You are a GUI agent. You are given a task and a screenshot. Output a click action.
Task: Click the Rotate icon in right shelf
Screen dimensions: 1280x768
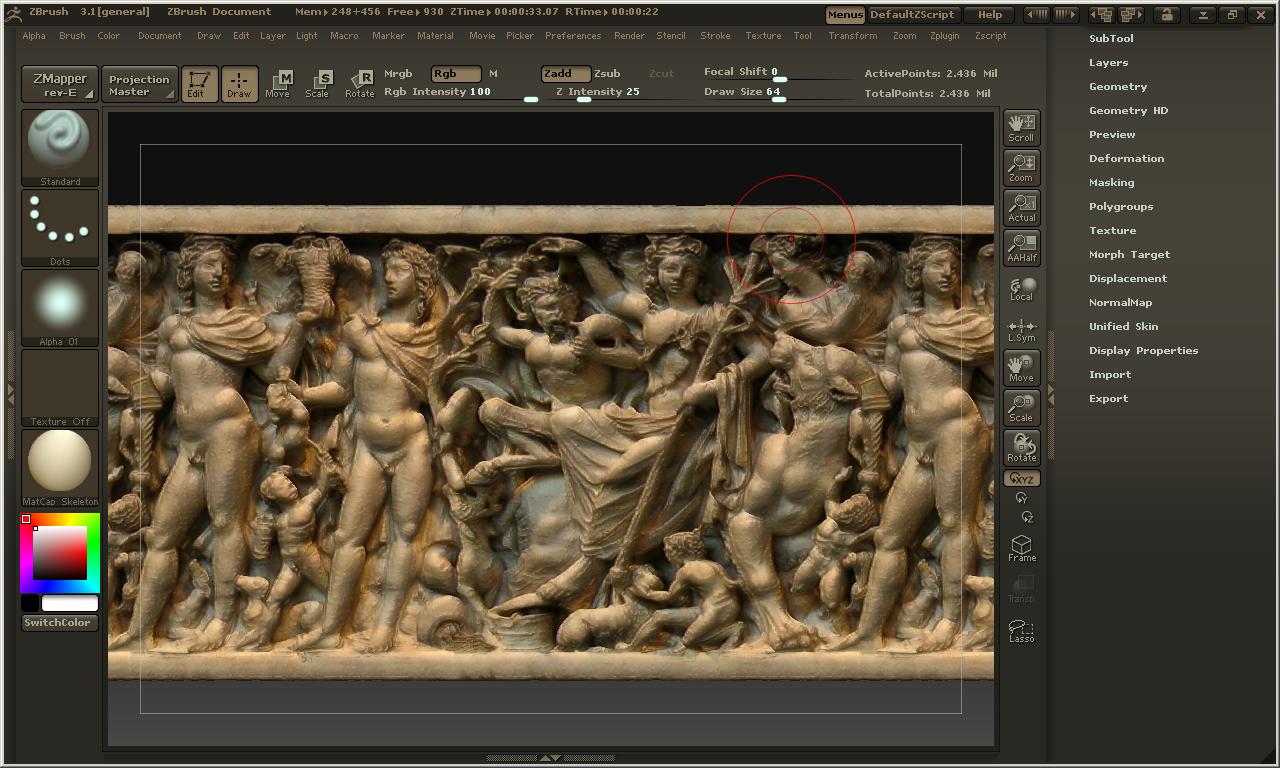click(1021, 448)
